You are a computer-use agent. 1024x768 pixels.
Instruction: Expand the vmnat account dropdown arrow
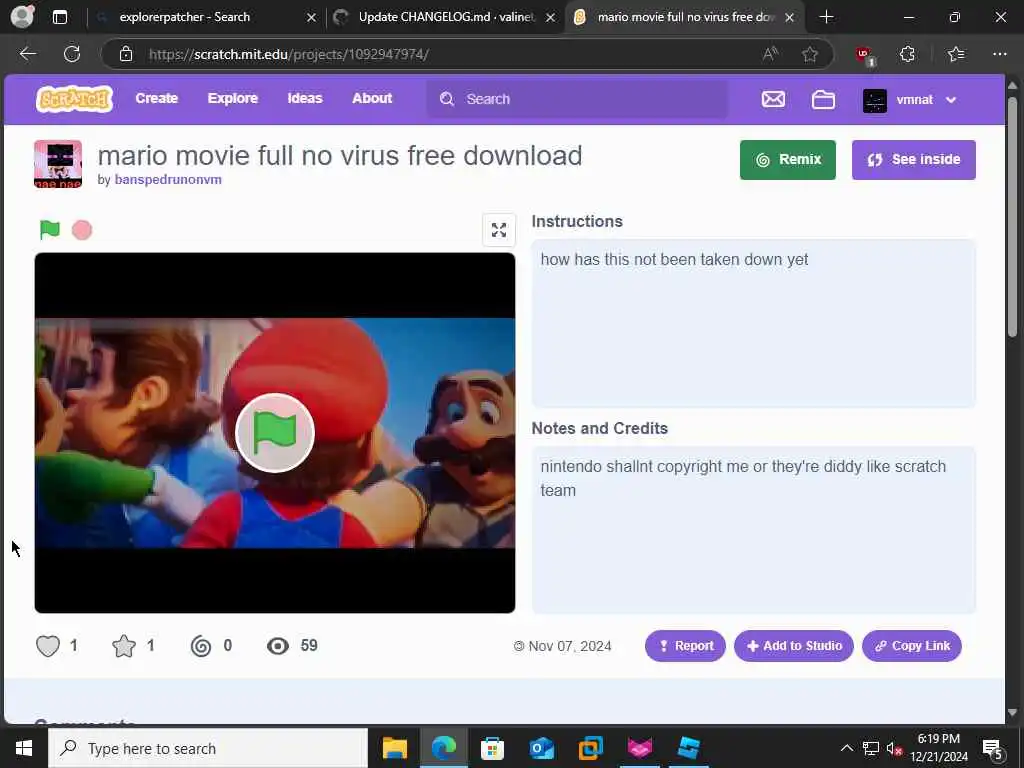951,100
